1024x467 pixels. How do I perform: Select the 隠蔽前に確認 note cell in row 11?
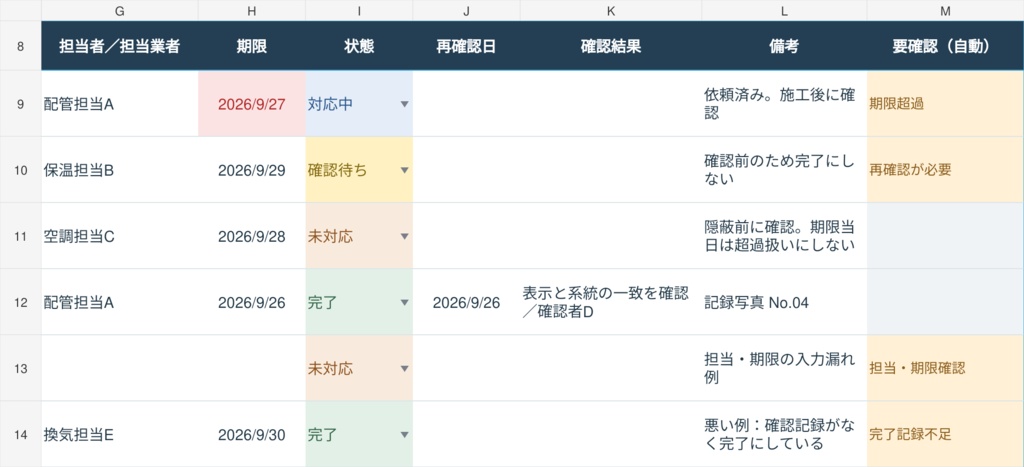[x=784, y=236]
